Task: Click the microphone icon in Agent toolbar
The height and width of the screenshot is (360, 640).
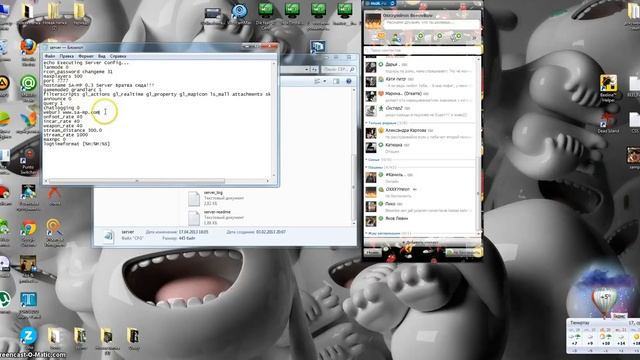Action: click(x=456, y=37)
